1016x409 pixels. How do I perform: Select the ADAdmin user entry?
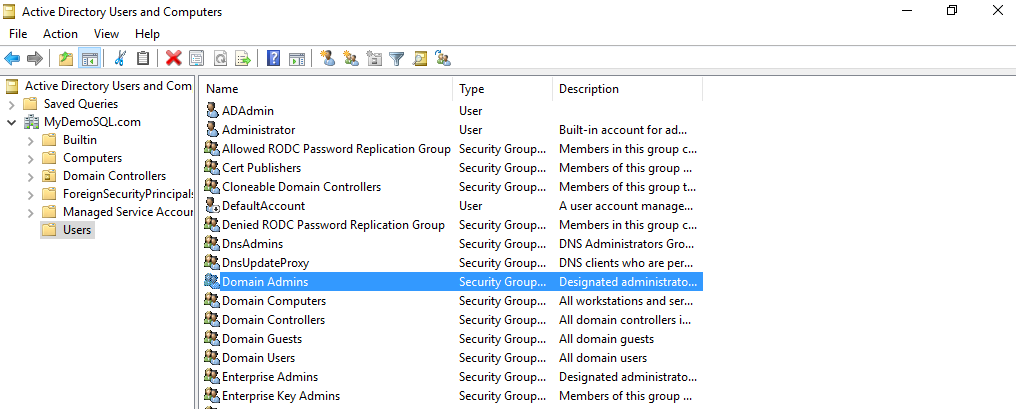247,111
